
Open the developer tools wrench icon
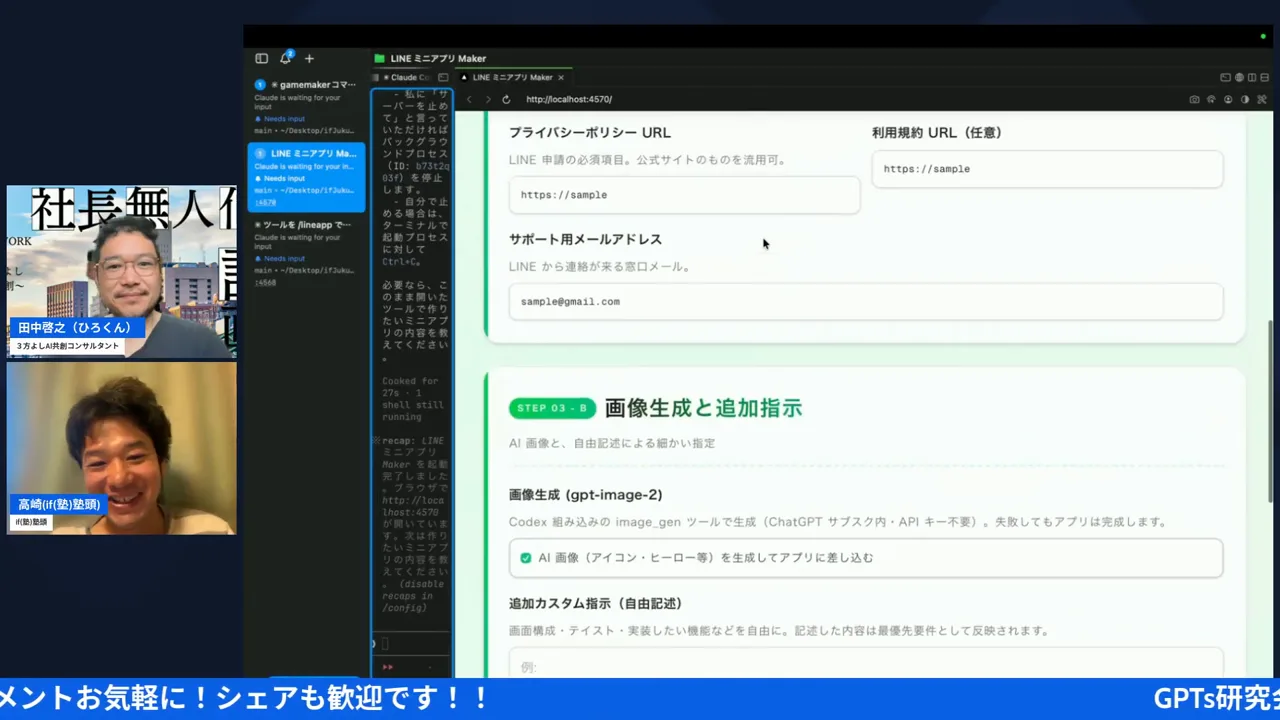click(1262, 99)
